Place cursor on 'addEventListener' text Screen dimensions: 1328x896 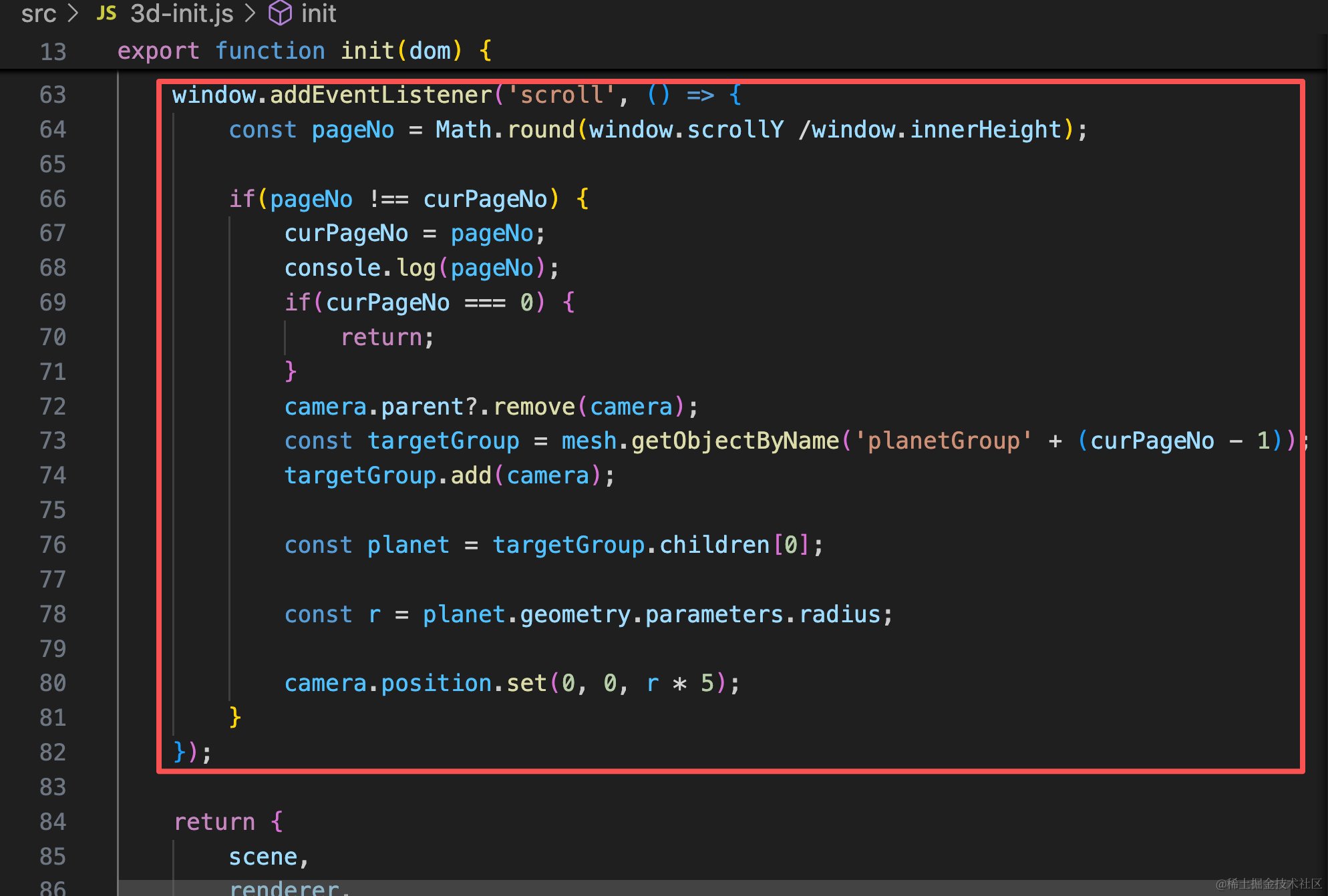pos(381,95)
